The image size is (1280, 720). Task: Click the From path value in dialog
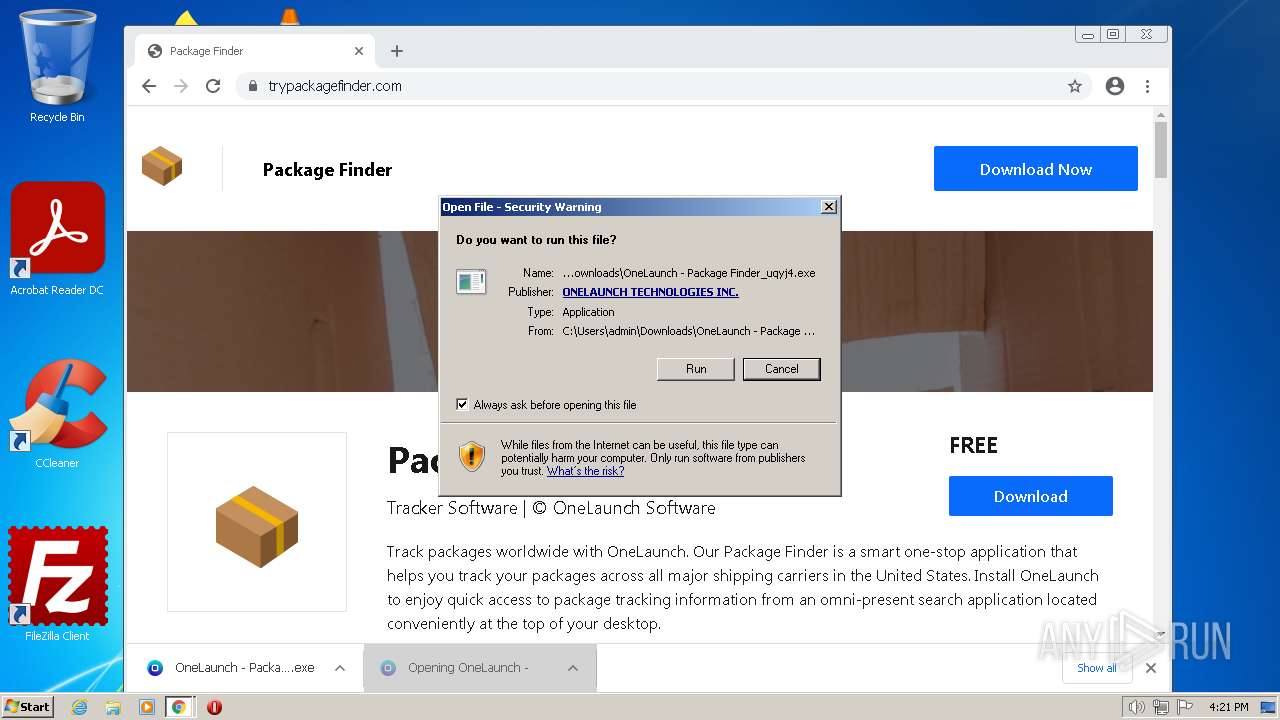[689, 331]
